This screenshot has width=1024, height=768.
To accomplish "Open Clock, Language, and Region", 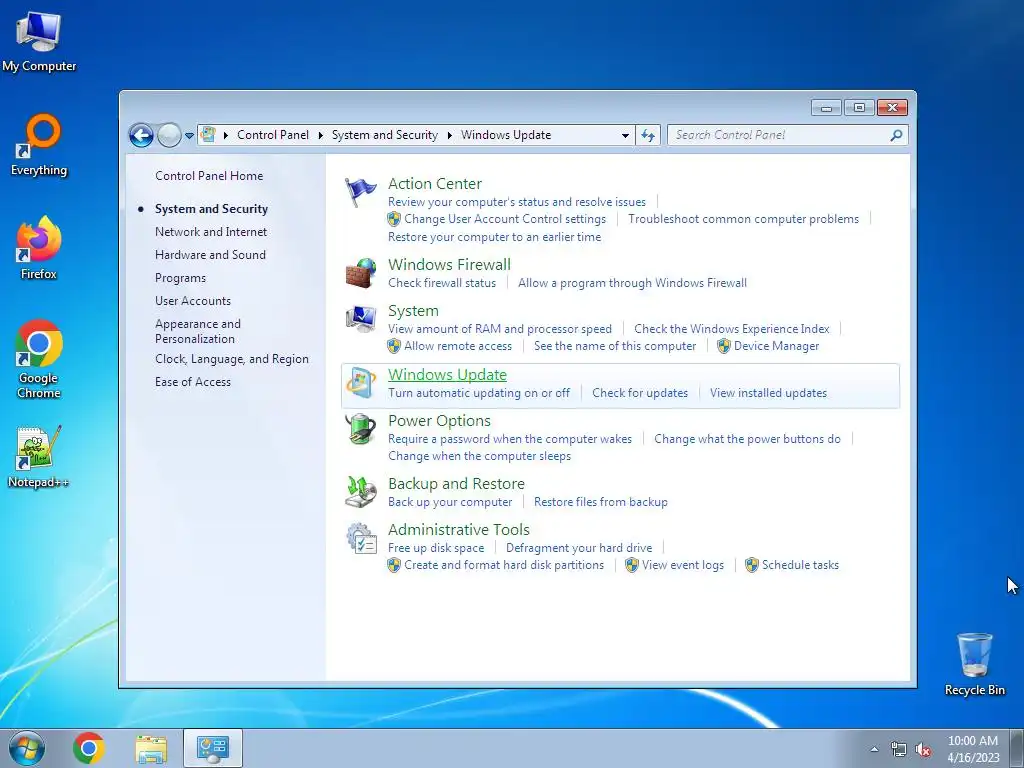I will pyautogui.click(x=232, y=359).
